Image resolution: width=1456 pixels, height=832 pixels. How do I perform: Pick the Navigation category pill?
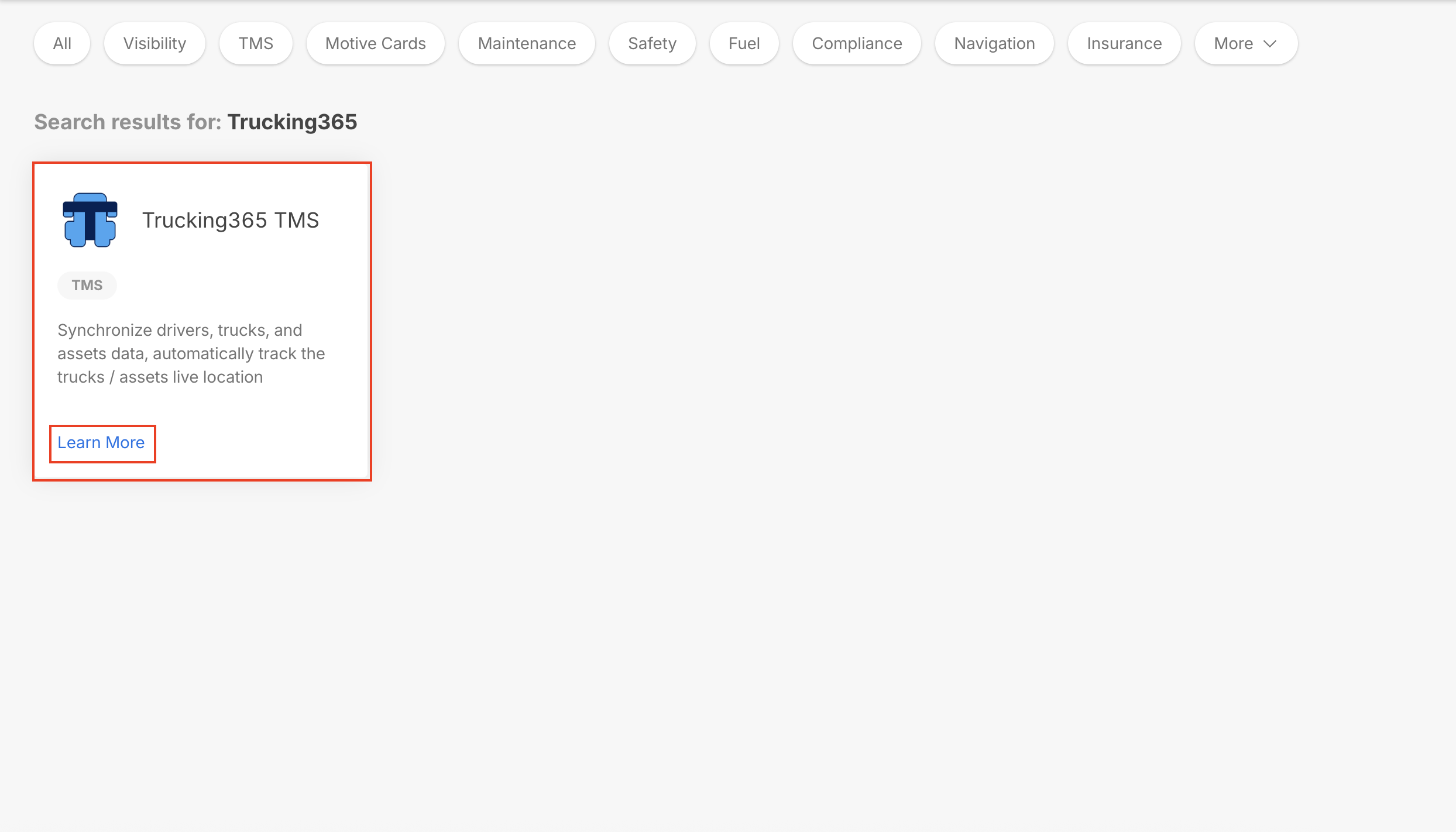[x=994, y=43]
